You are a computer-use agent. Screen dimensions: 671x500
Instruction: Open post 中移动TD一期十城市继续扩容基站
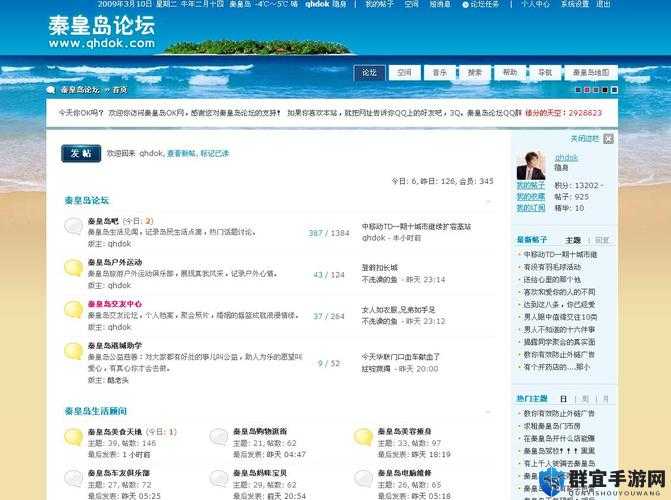point(416,226)
